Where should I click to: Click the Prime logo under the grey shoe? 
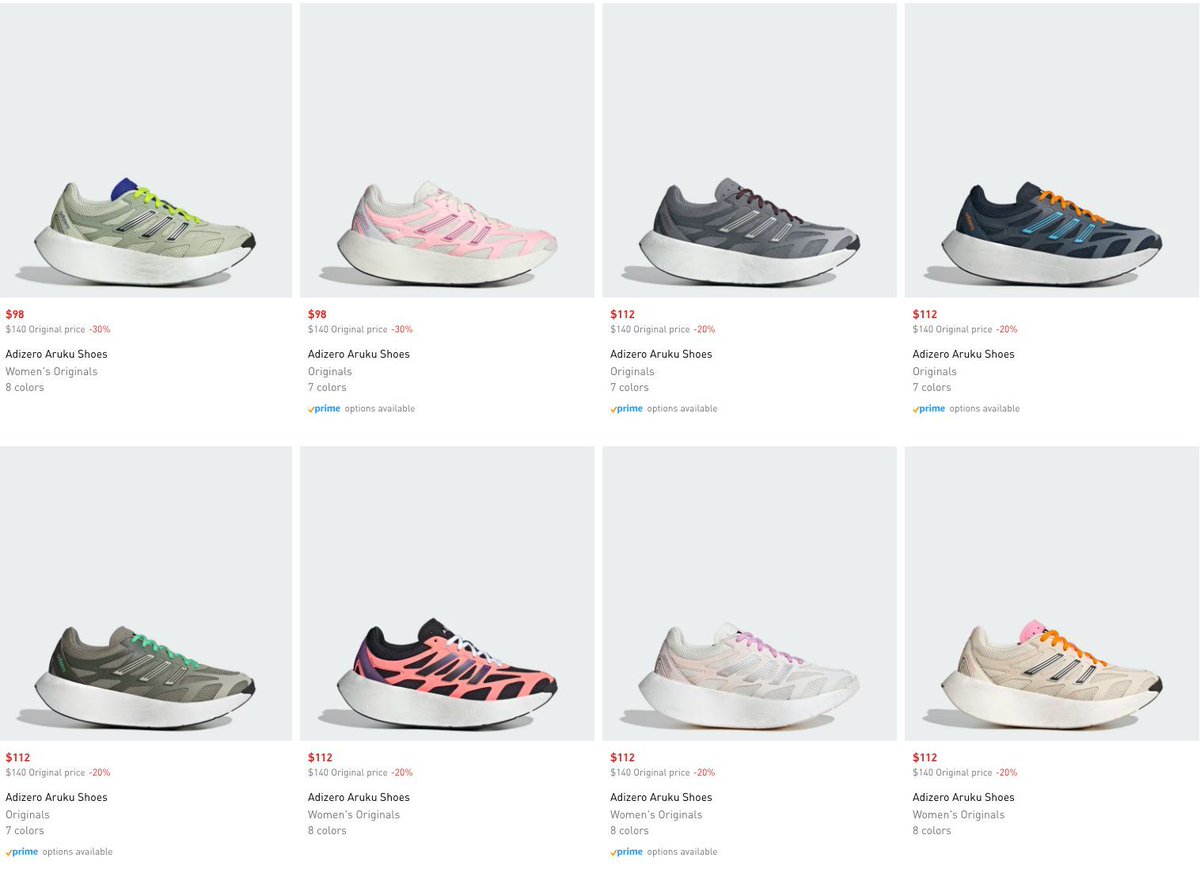coord(626,409)
